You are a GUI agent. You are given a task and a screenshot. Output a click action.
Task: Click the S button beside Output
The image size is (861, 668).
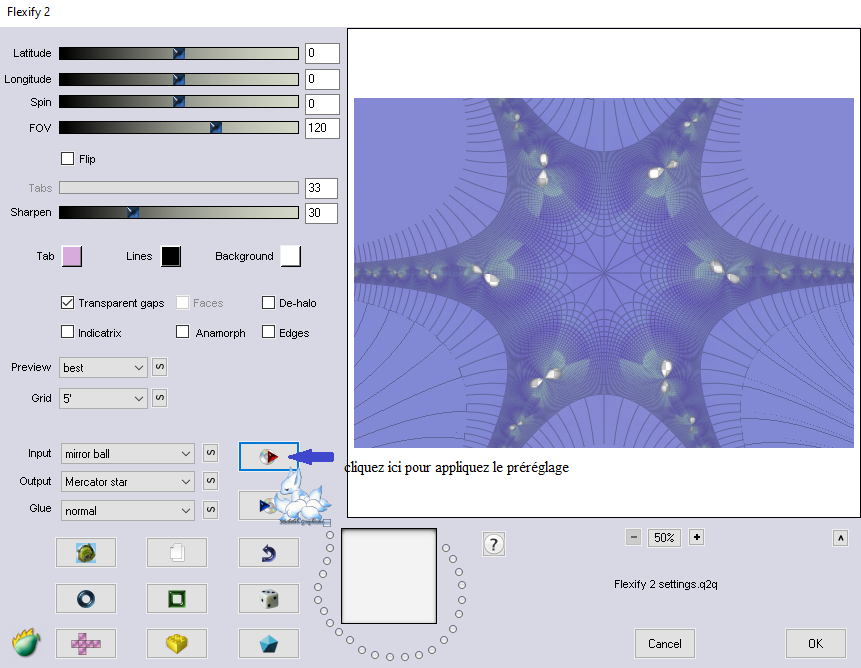[x=210, y=481]
